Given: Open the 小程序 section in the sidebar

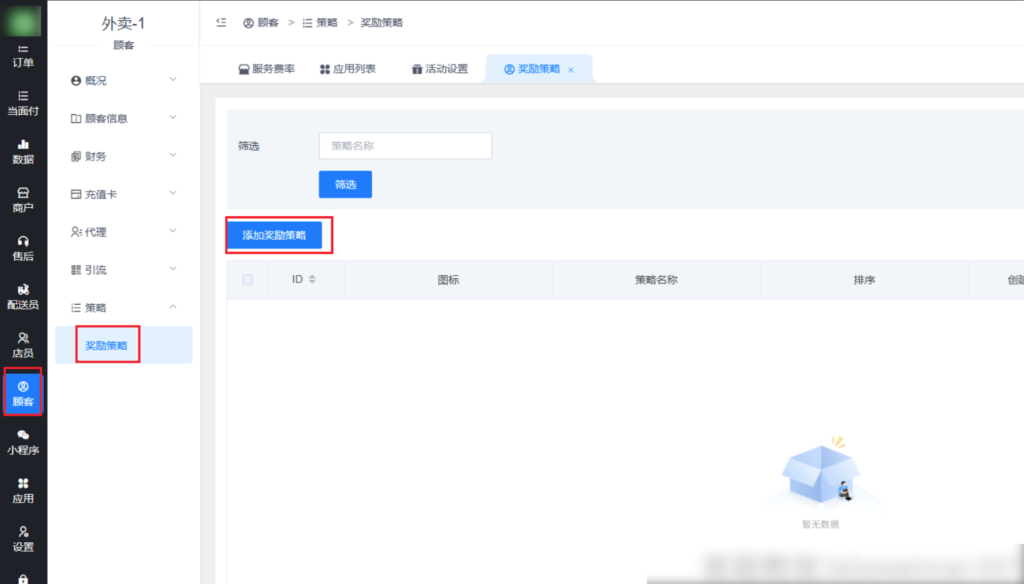Looking at the screenshot, I should click(22, 442).
